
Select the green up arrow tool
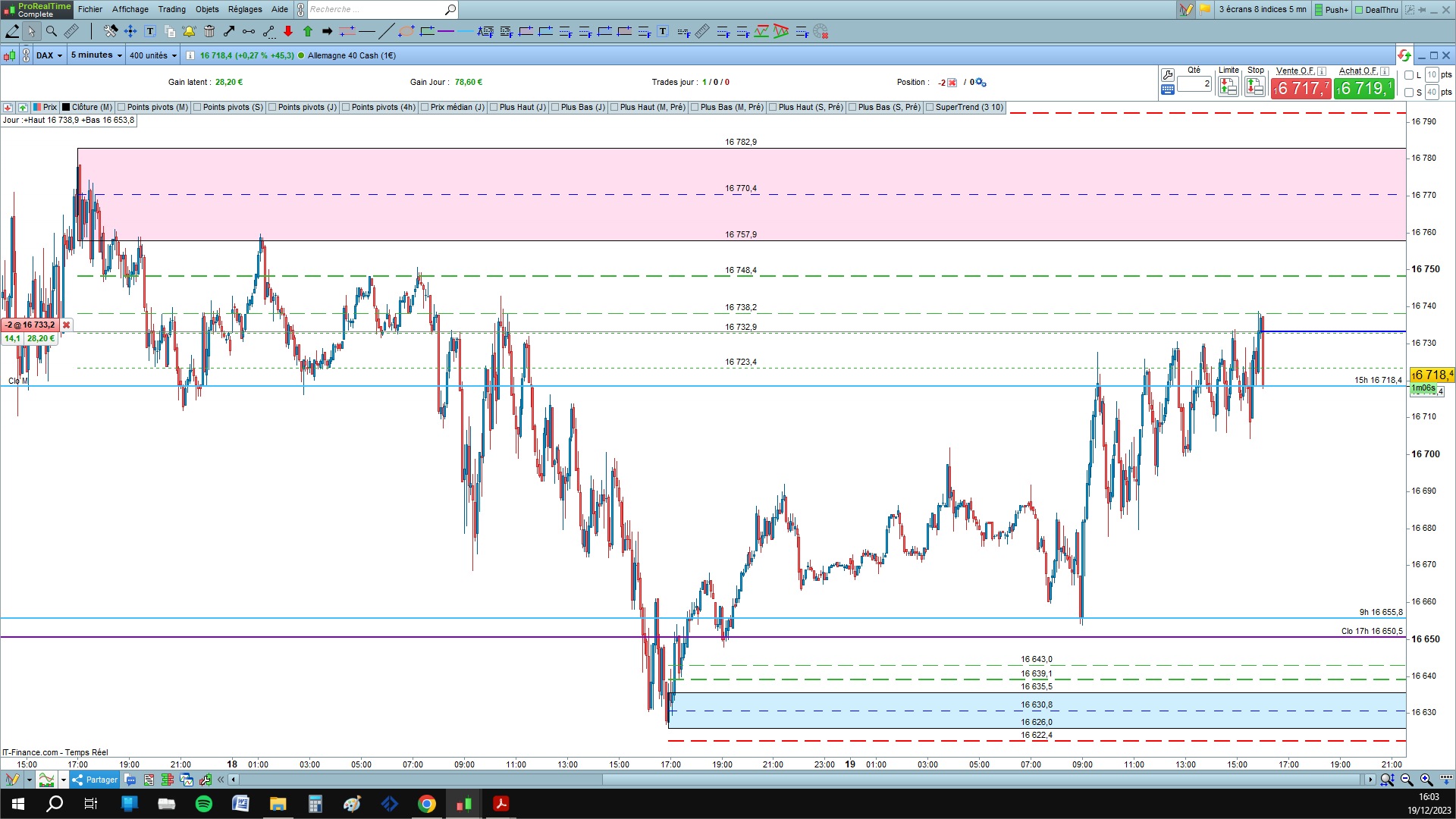point(308,31)
